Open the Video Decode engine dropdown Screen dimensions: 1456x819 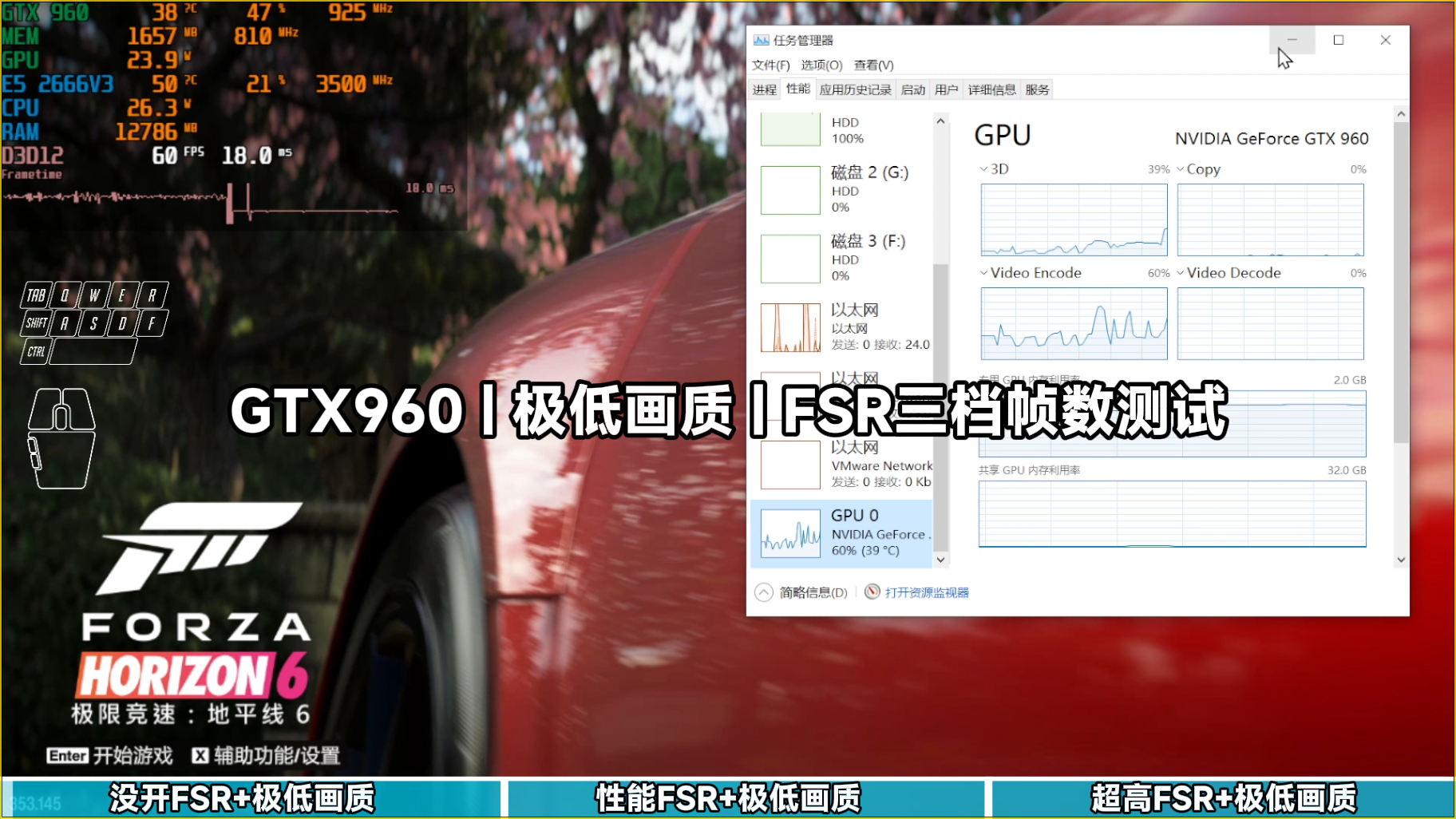(x=1228, y=273)
